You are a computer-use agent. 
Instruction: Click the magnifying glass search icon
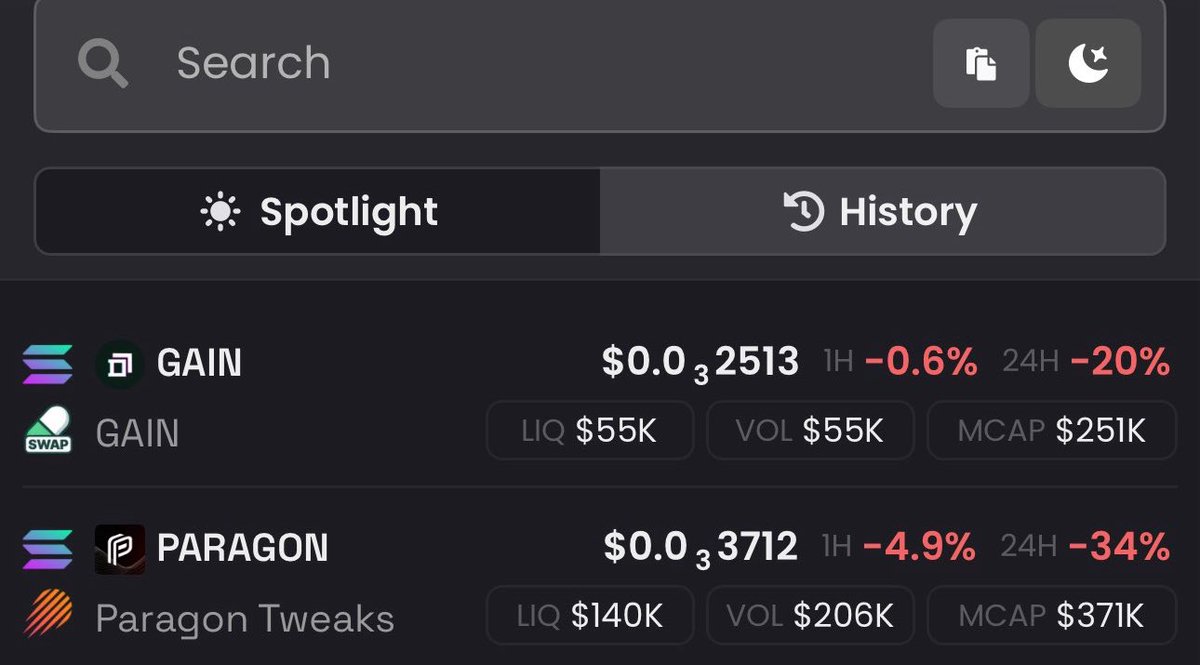103,64
